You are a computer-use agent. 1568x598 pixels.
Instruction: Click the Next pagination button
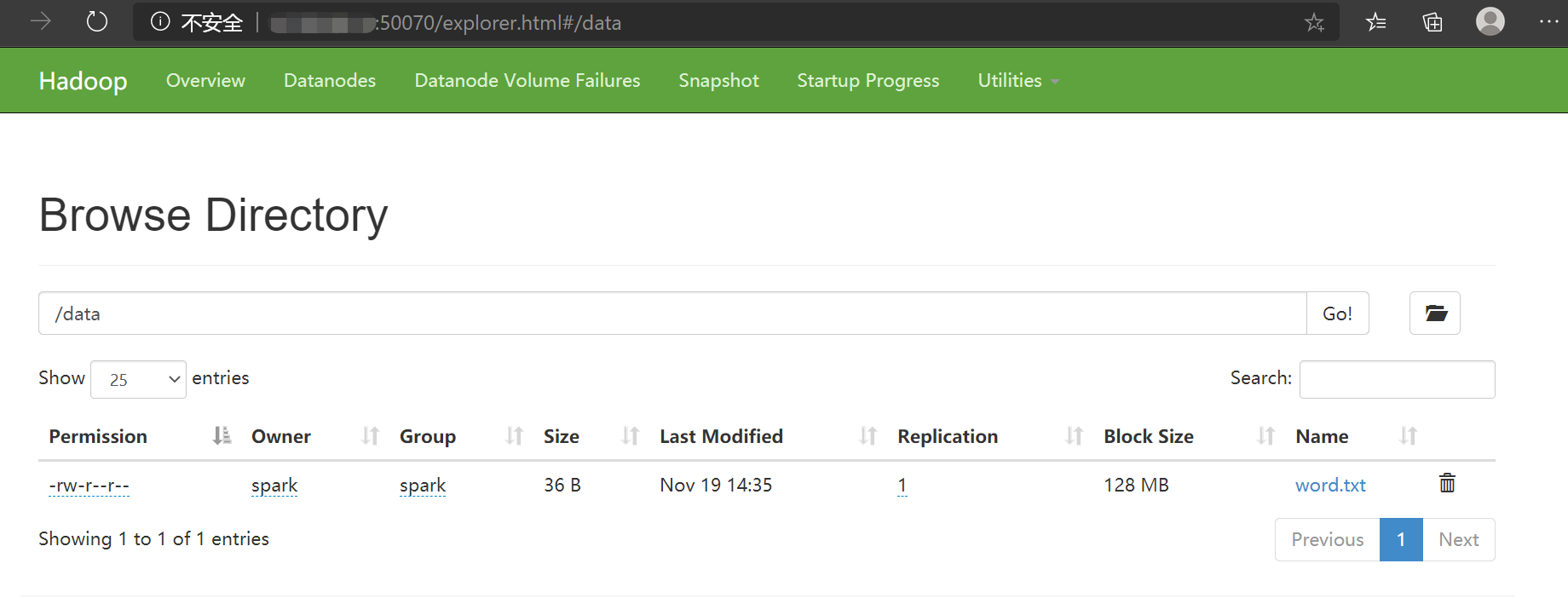1458,539
